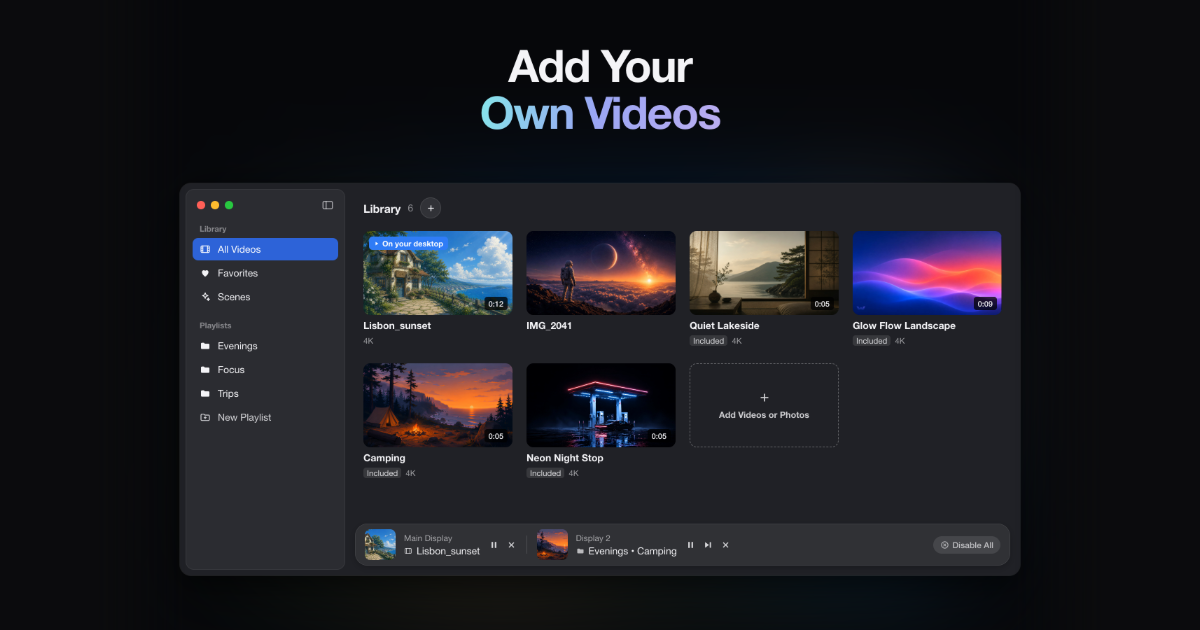Select the Glow Flow Landscape thumbnail
1200x630 pixels.
927,273
